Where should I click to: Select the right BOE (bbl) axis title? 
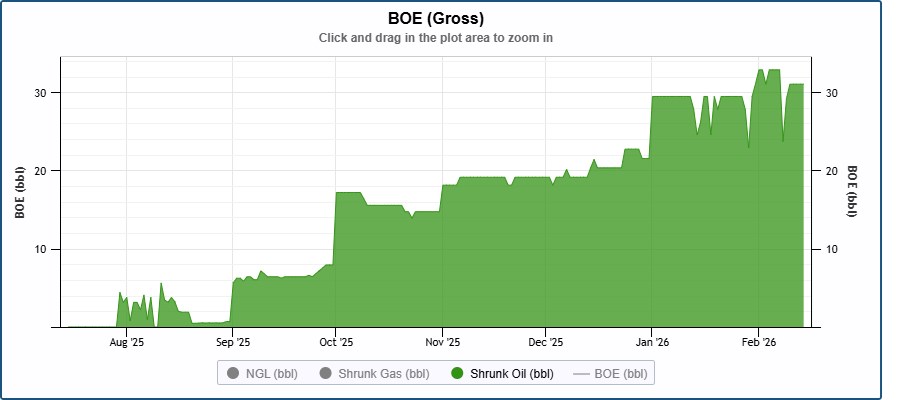[852, 191]
